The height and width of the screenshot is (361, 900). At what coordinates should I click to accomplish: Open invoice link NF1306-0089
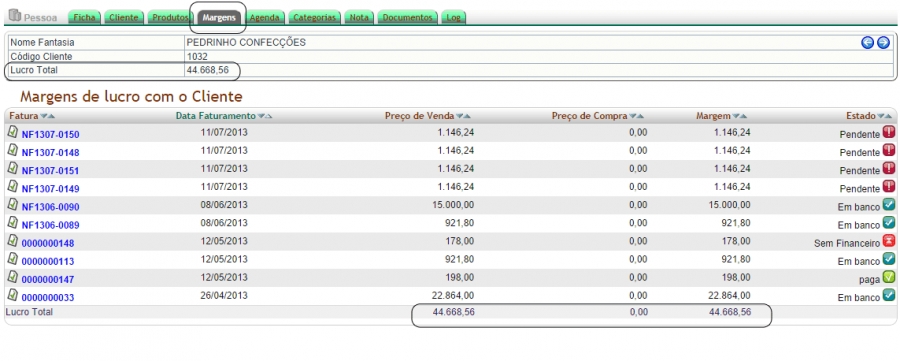point(51,225)
